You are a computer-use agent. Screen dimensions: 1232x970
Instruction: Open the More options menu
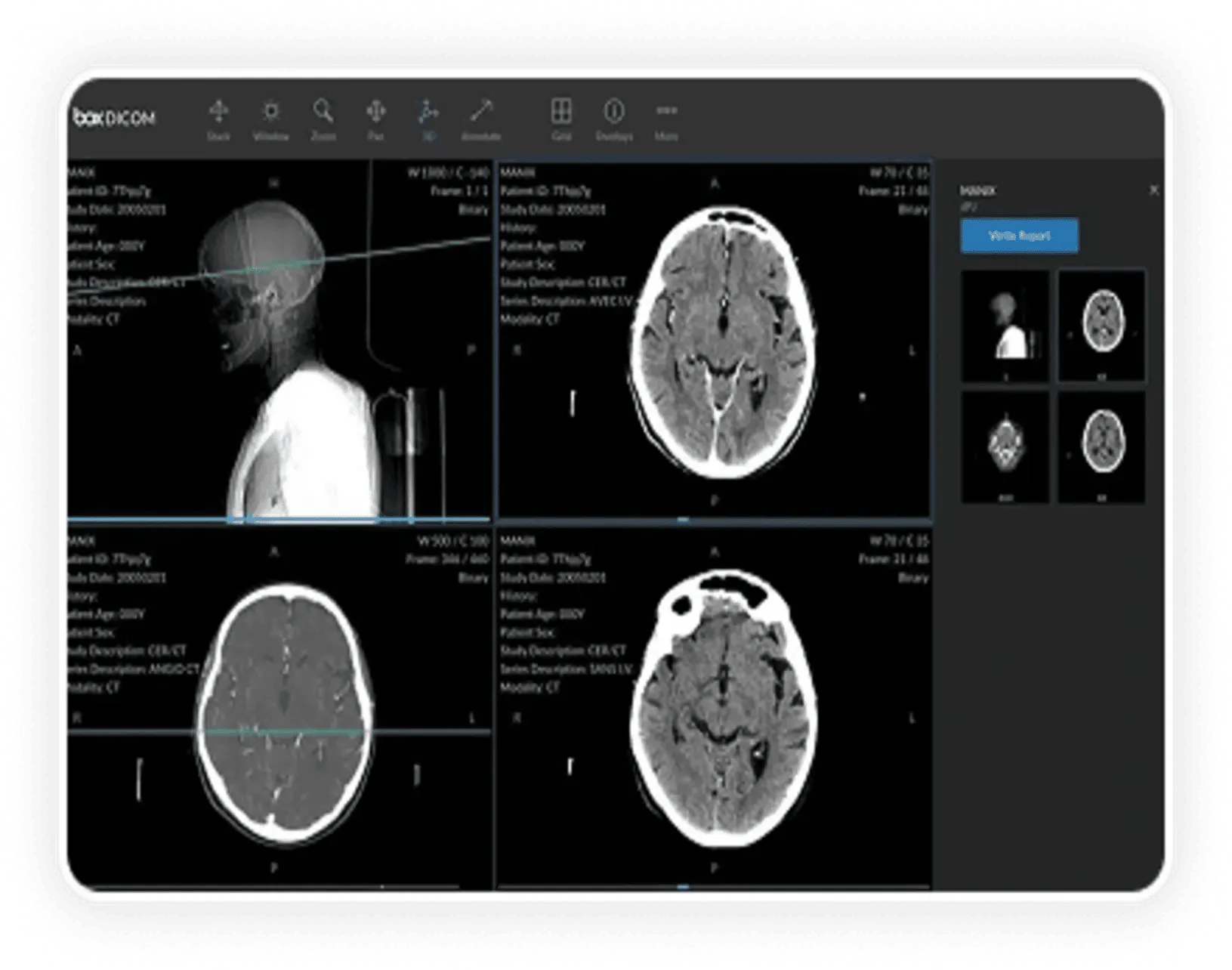666,121
